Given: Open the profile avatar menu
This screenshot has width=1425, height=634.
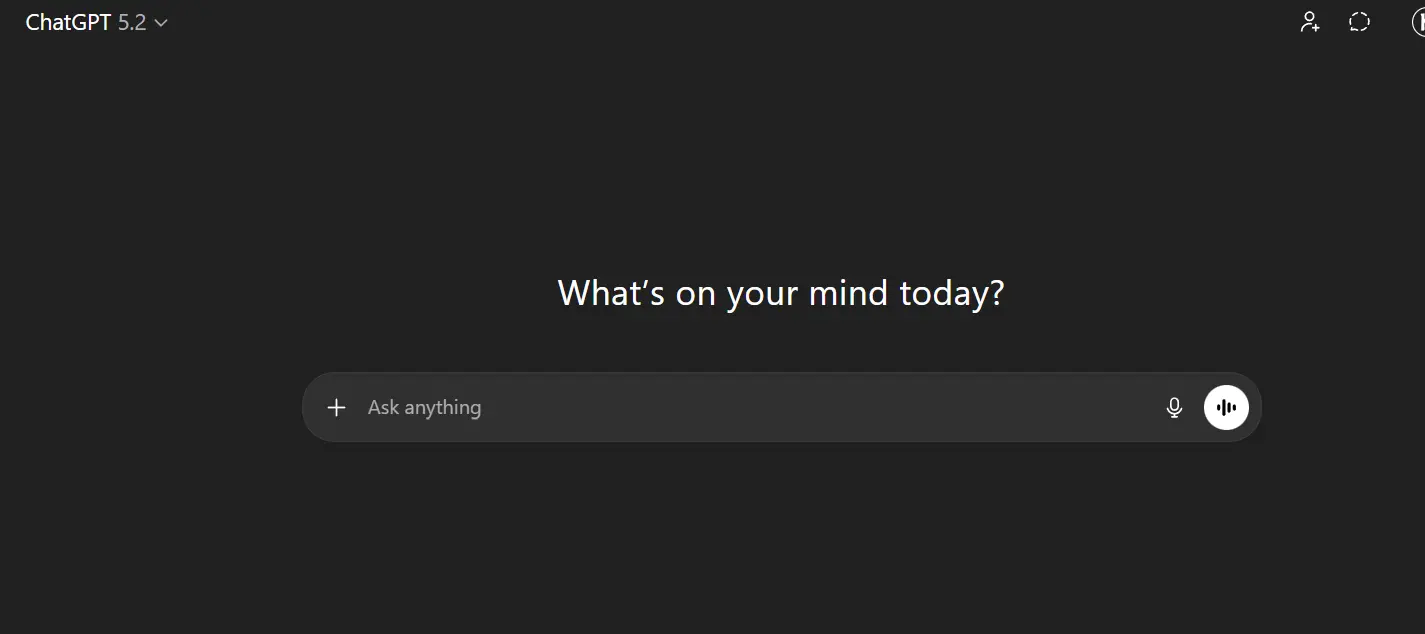Looking at the screenshot, I should coord(1418,22).
